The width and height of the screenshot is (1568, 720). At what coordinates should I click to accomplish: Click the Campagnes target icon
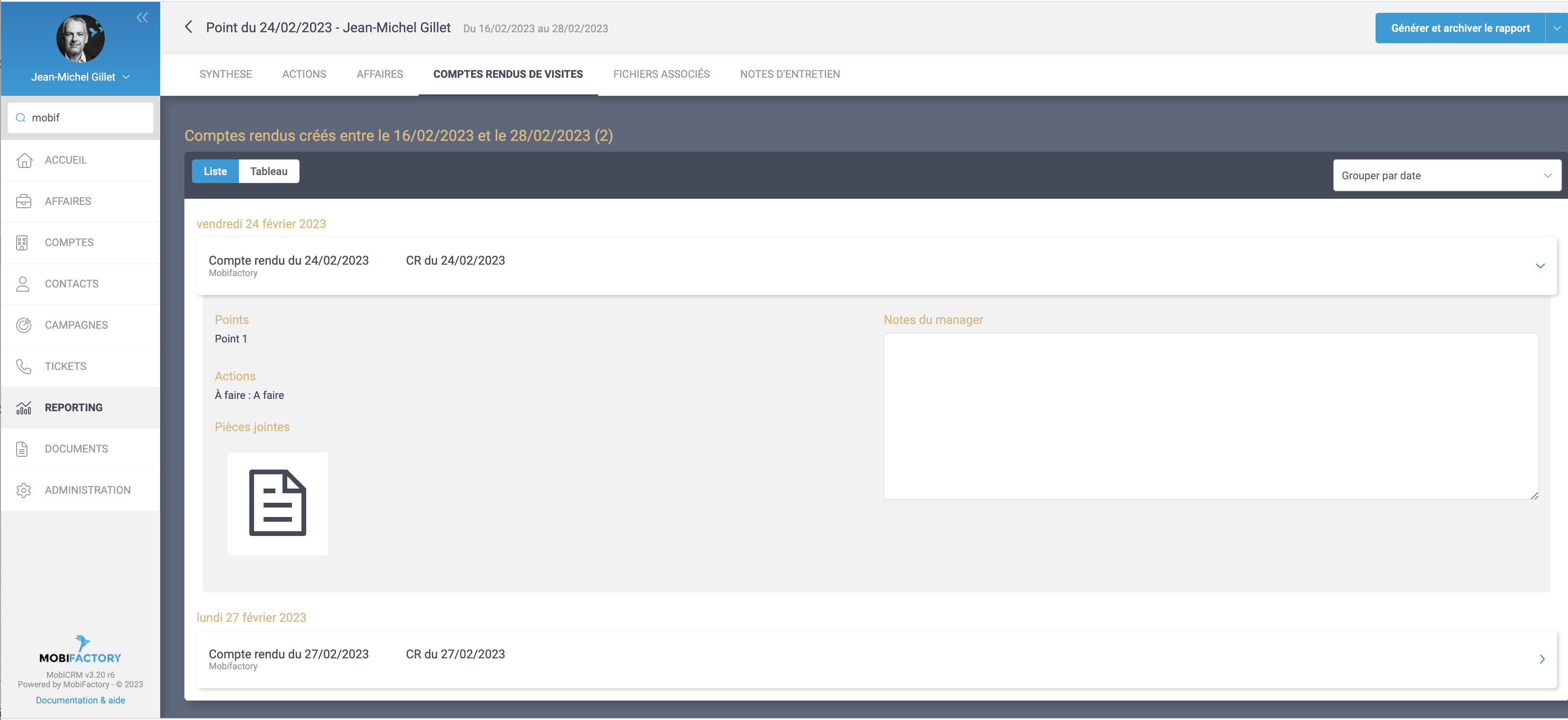(24, 325)
